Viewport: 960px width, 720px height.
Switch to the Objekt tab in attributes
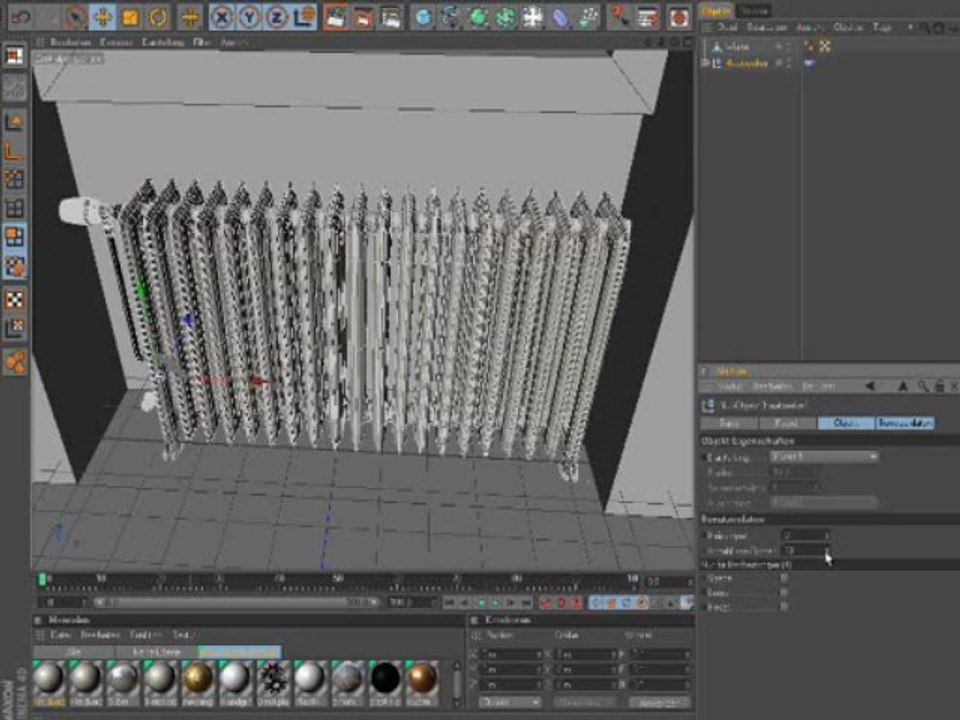[845, 423]
